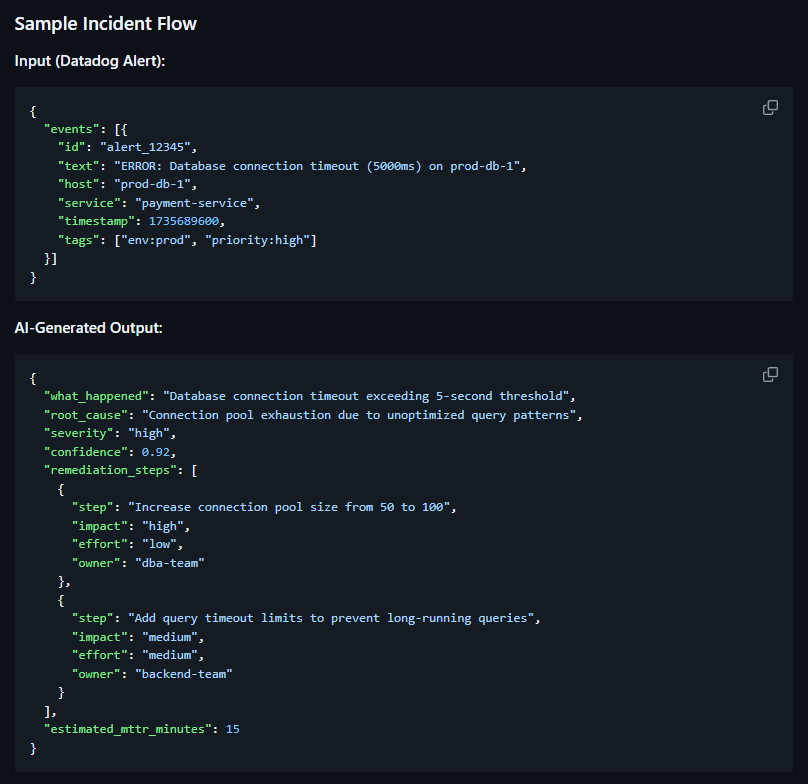The width and height of the screenshot is (808, 784).
Task: Click the "priority:high" tag value
Action: 263,241
